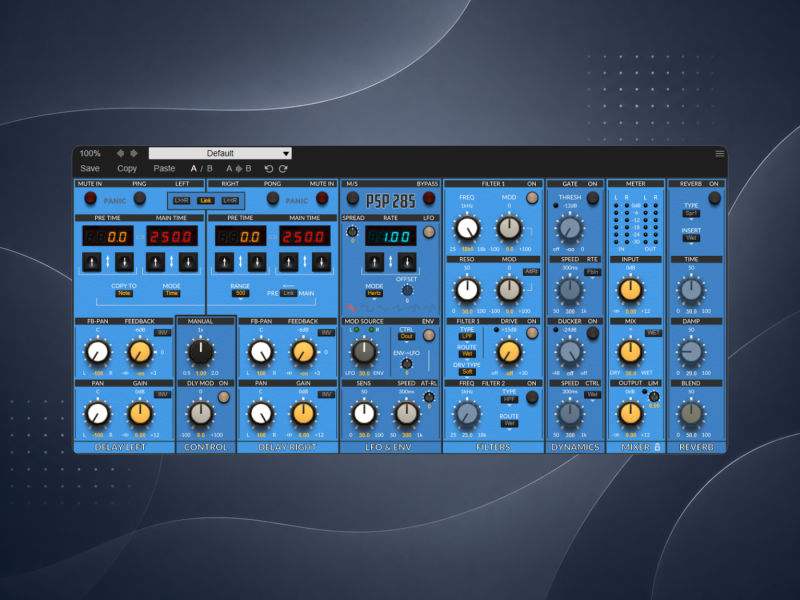Image resolution: width=800 pixels, height=600 pixels.
Task: Click the L<<R copy button
Action: click(230, 201)
